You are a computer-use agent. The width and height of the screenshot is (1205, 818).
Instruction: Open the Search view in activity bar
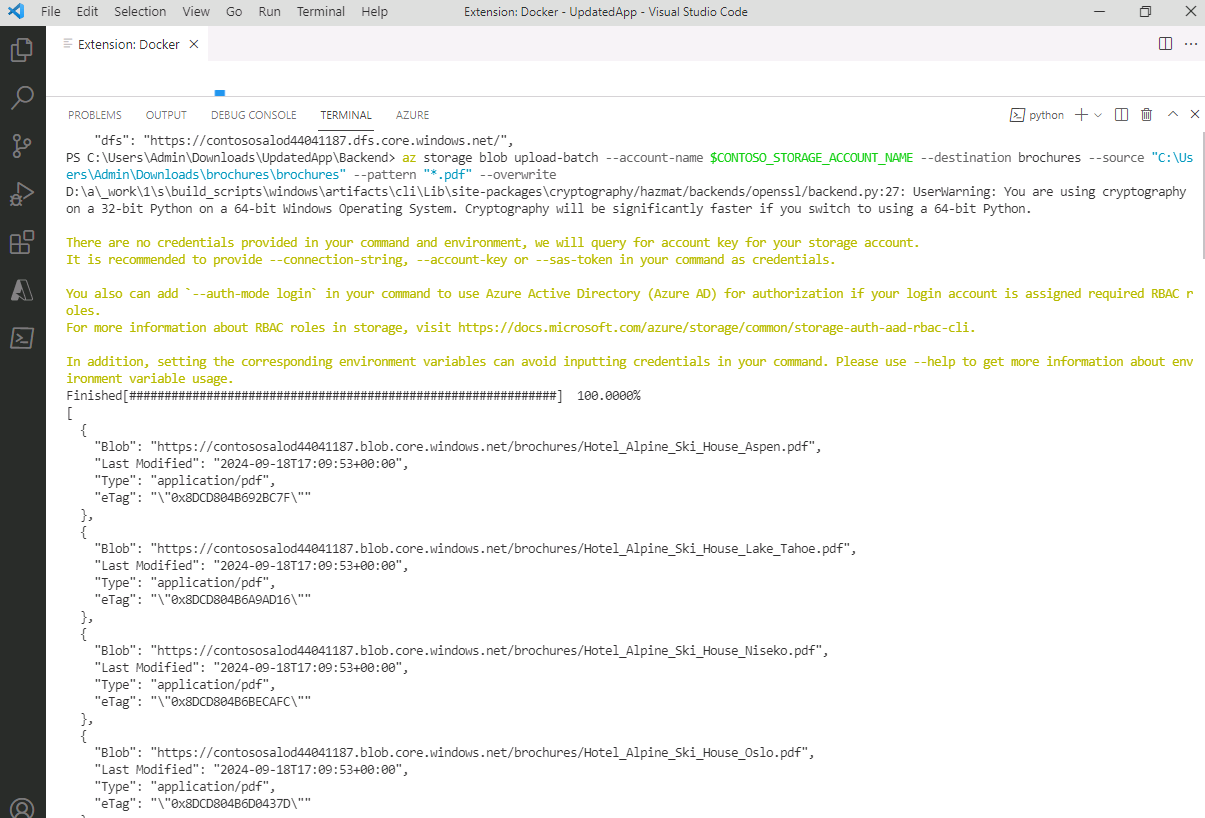[22, 97]
